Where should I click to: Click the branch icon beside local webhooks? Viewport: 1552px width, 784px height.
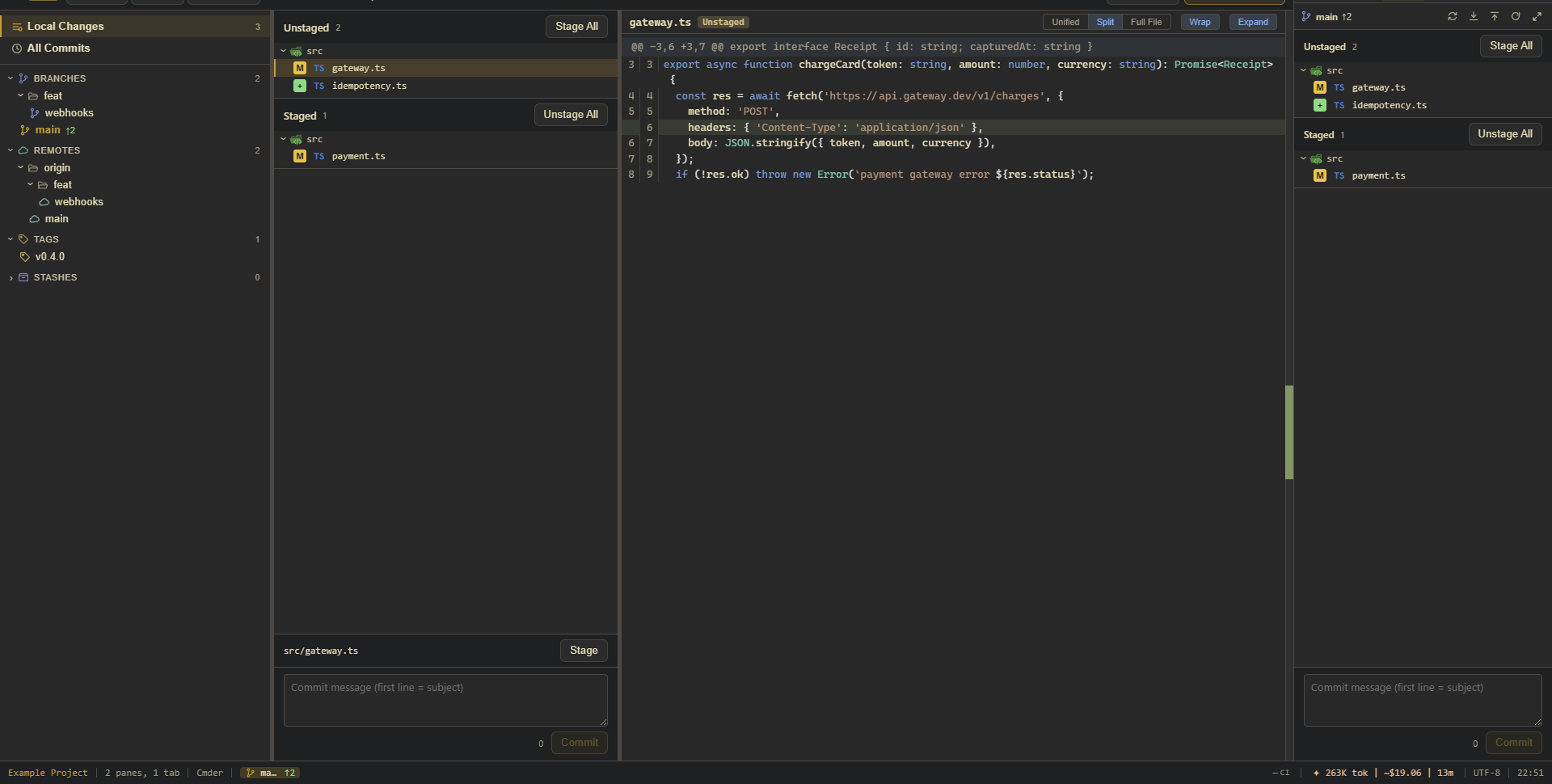[35, 113]
